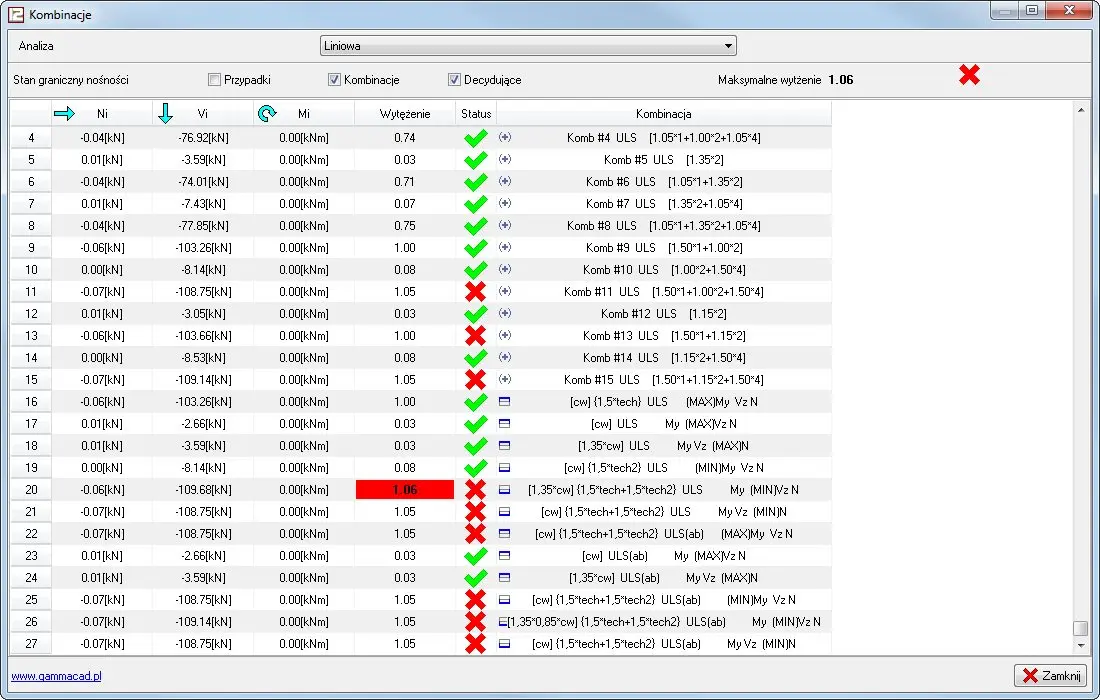Click the Kombinacja column header

coord(663,114)
